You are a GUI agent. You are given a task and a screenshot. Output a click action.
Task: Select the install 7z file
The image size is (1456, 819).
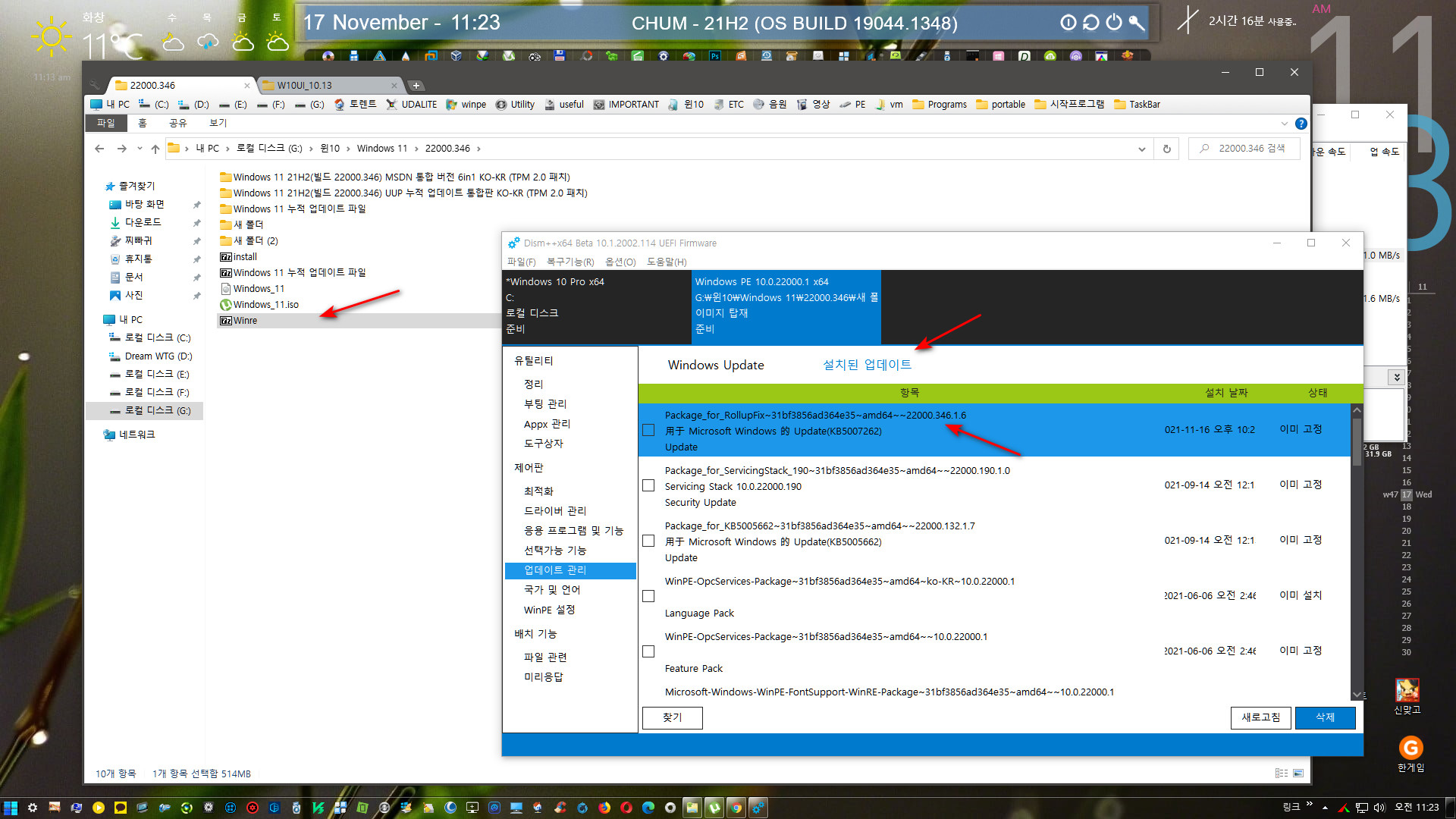238,257
